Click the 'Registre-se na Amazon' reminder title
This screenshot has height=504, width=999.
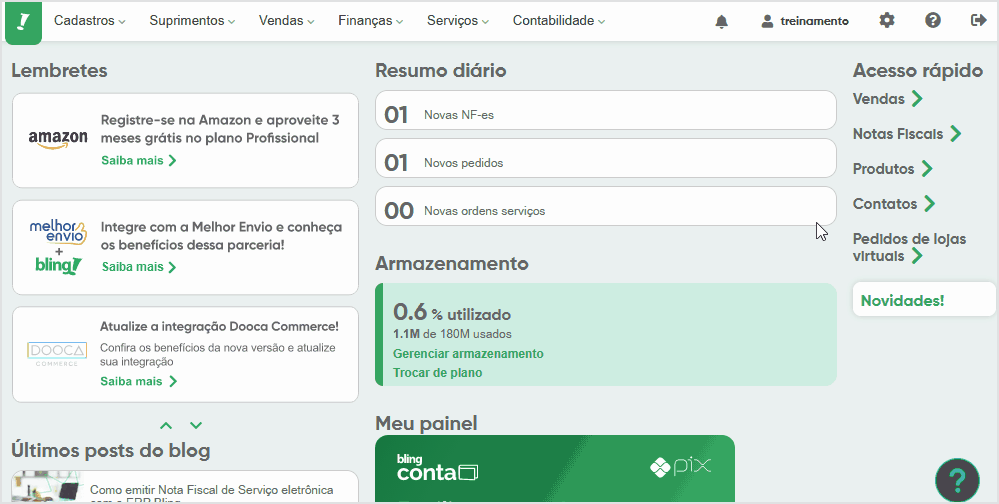click(x=220, y=129)
